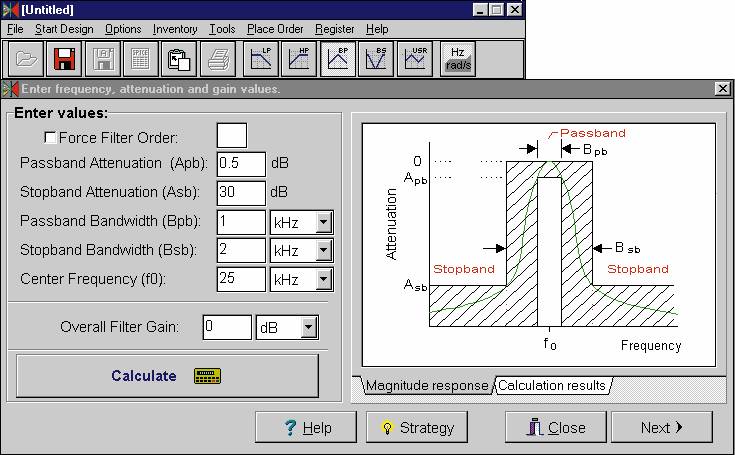Select the low-pass (LP) filter icon

tap(263, 59)
